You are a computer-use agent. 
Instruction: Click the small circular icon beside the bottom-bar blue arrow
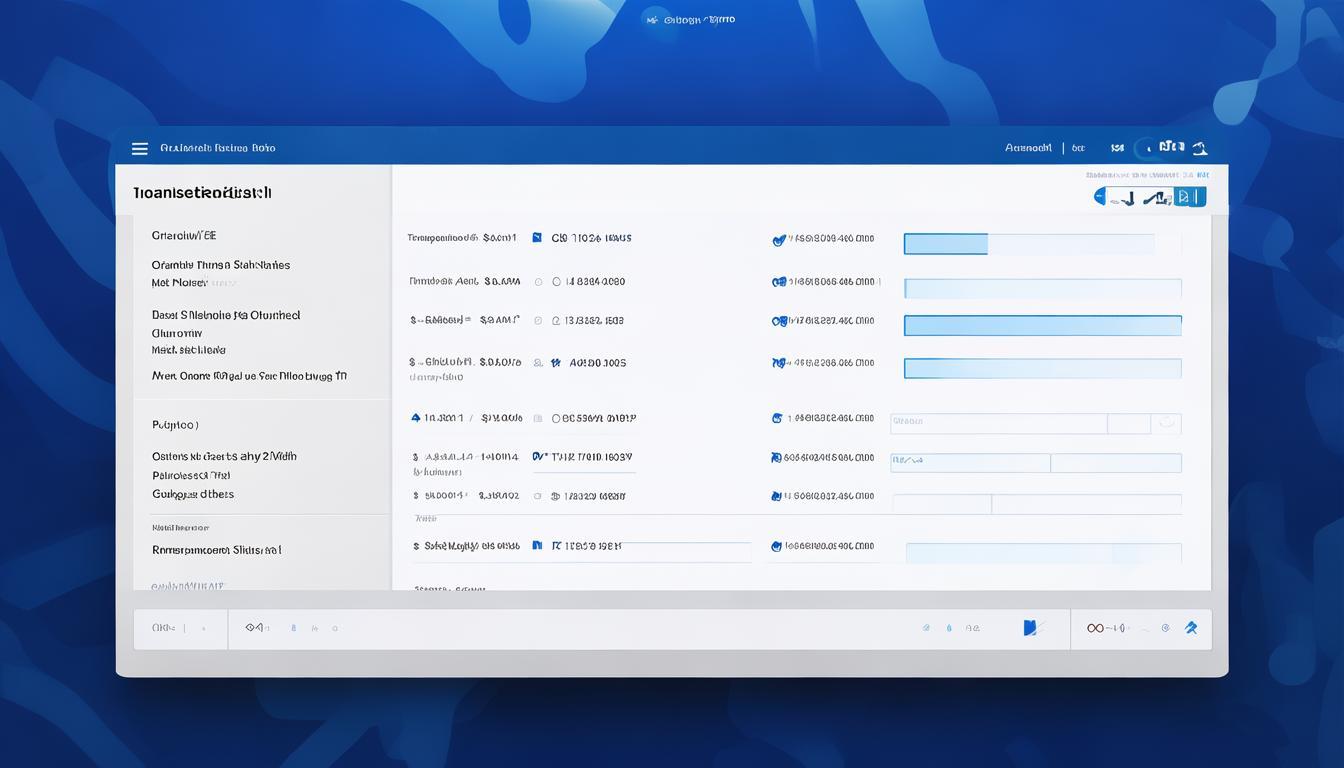[x=1165, y=628]
